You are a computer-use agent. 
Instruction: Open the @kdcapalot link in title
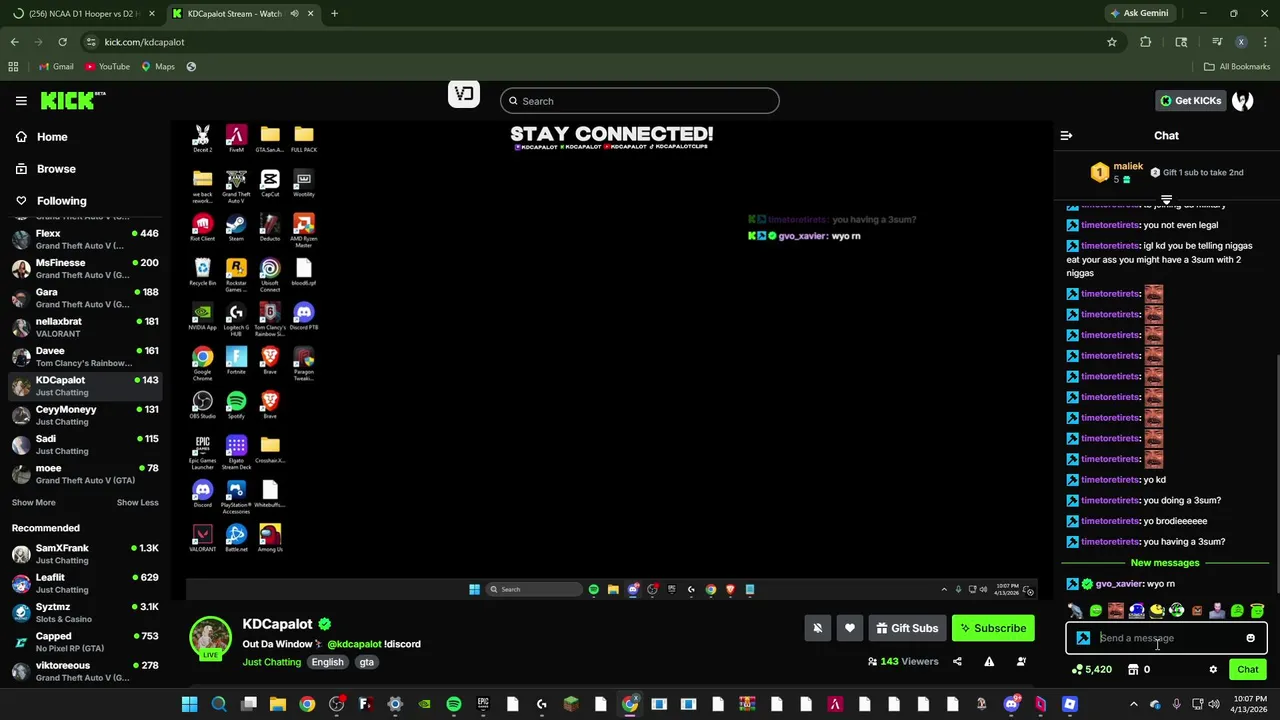click(x=354, y=644)
